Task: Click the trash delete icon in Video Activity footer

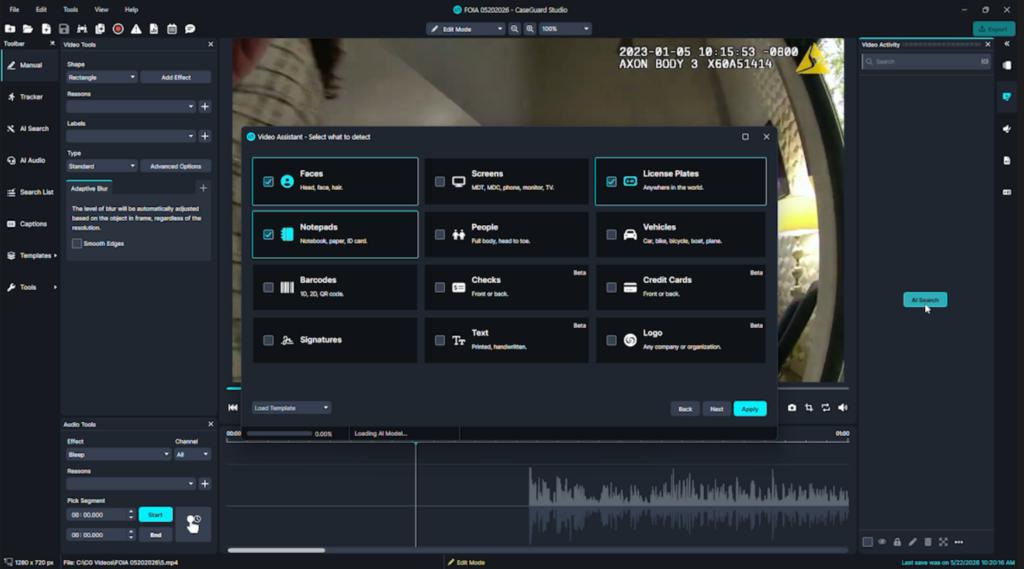Action: tap(928, 542)
